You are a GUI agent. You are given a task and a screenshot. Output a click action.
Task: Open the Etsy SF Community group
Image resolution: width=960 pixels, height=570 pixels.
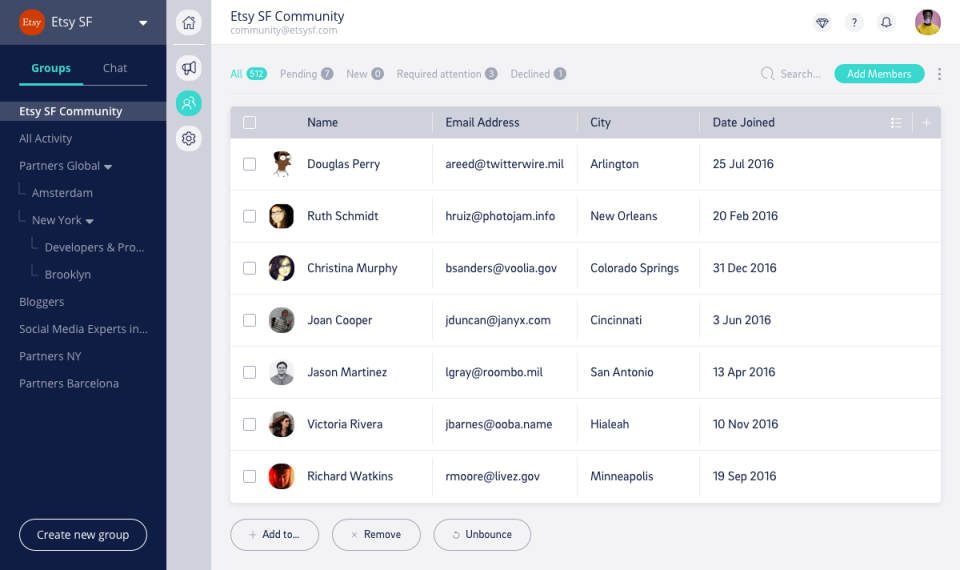coord(83,111)
